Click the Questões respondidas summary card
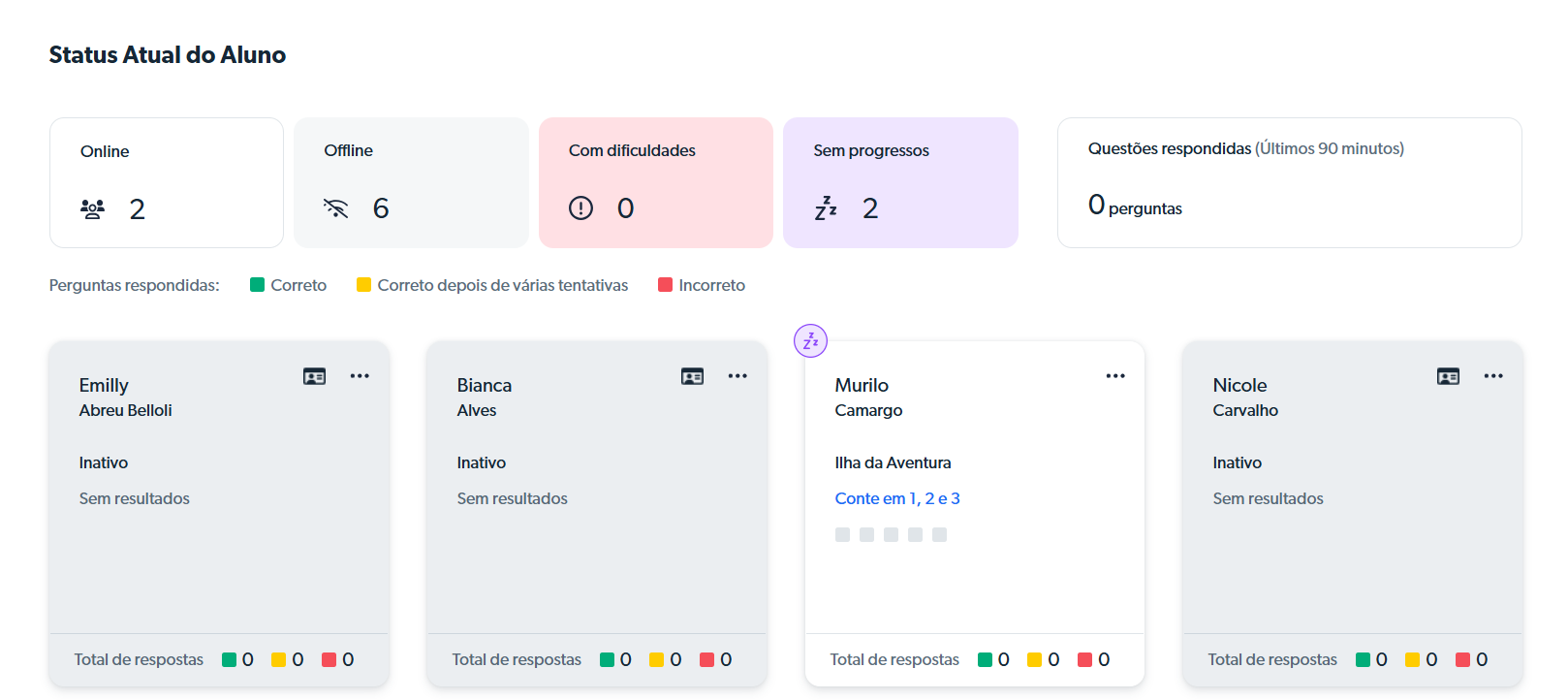Viewport: 1568px width, 700px height. coord(1289,182)
